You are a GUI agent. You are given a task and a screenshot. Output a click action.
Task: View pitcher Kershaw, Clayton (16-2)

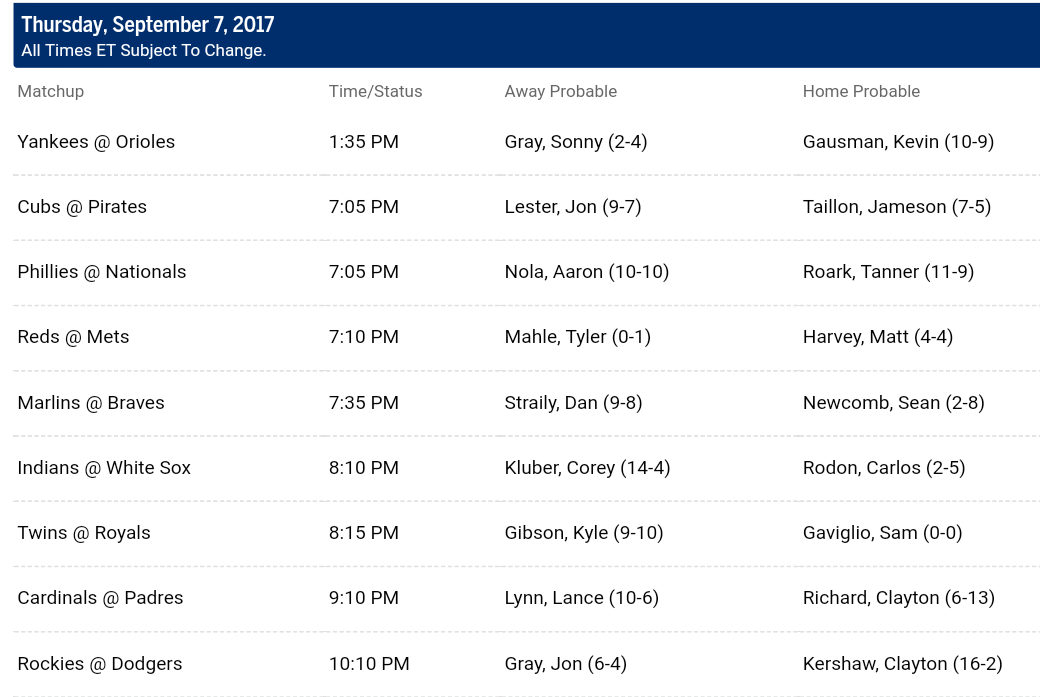903,664
